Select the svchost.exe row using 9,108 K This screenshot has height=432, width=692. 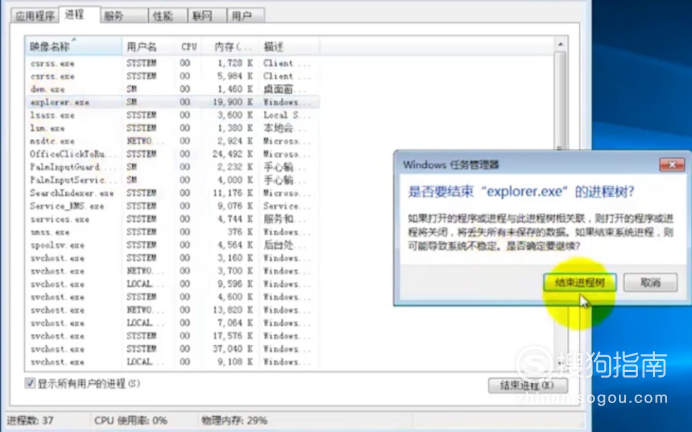tap(172, 362)
